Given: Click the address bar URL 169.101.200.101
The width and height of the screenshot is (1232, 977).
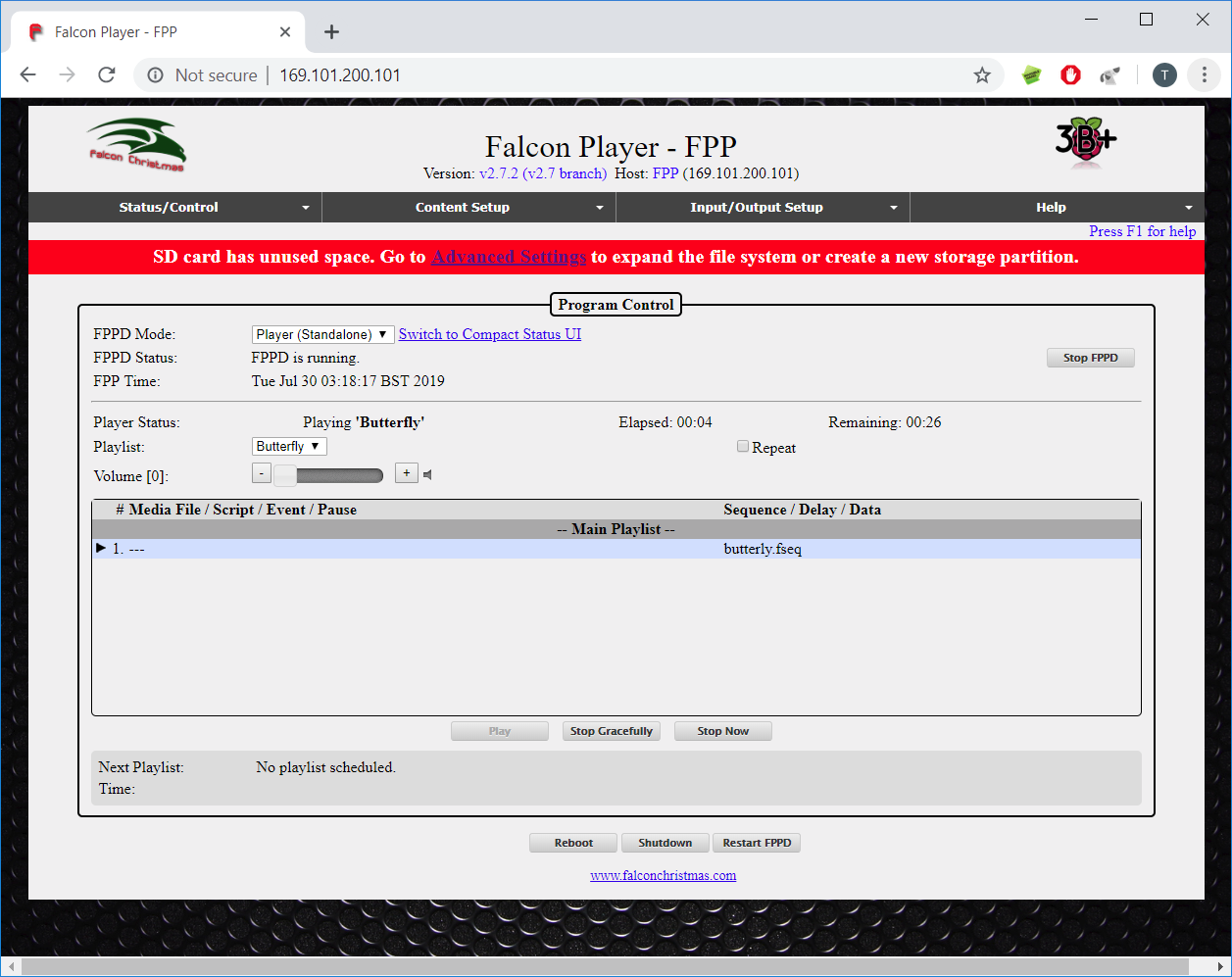Looking at the screenshot, I should 340,75.
